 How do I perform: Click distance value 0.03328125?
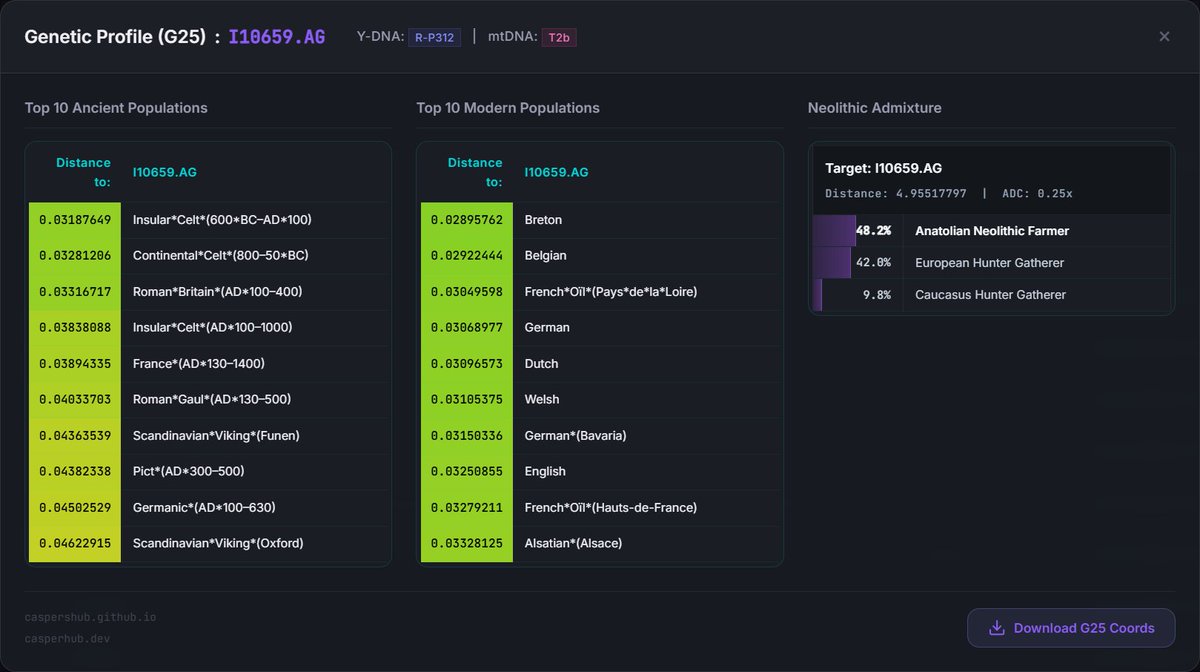(467, 544)
